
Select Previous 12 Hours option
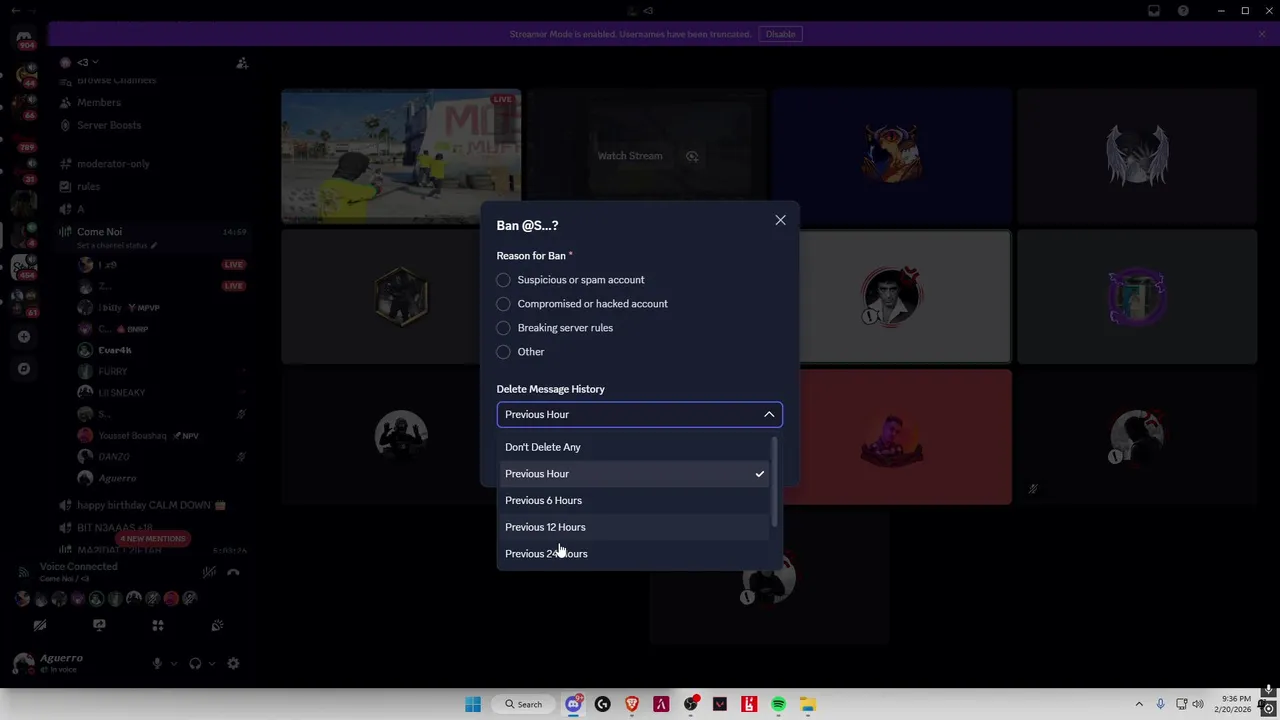[633, 527]
